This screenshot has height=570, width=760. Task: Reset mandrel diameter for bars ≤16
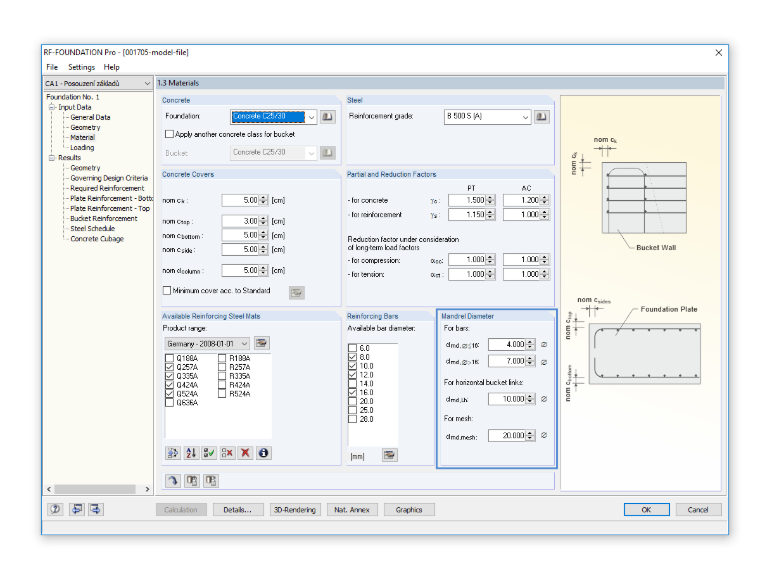544,345
